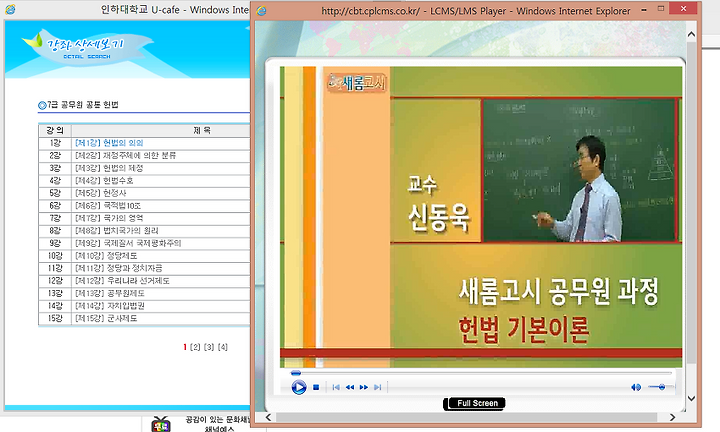Click the 새롬고시 logo in video
Viewport: 720px width, 432px height.
357,83
